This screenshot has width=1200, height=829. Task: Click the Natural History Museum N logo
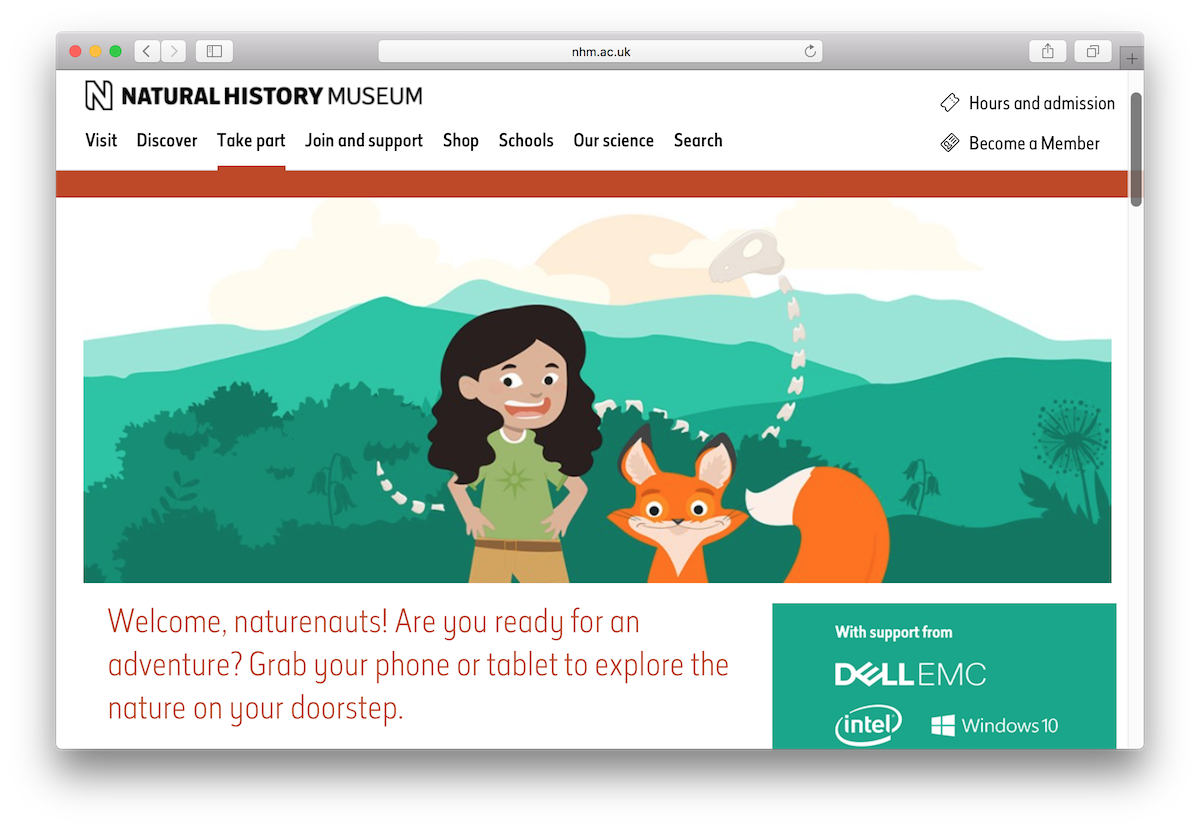[x=99, y=96]
